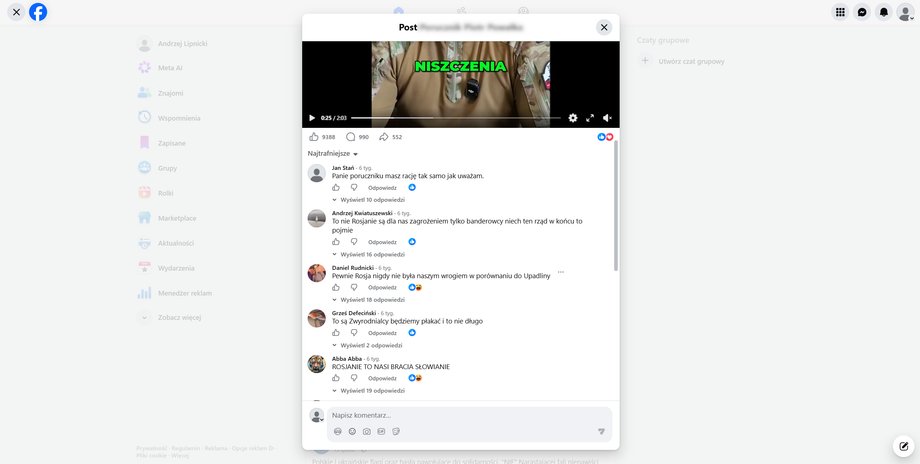This screenshot has width=920, height=464.
Task: Seek on the video progress bar
Action: tap(455, 118)
